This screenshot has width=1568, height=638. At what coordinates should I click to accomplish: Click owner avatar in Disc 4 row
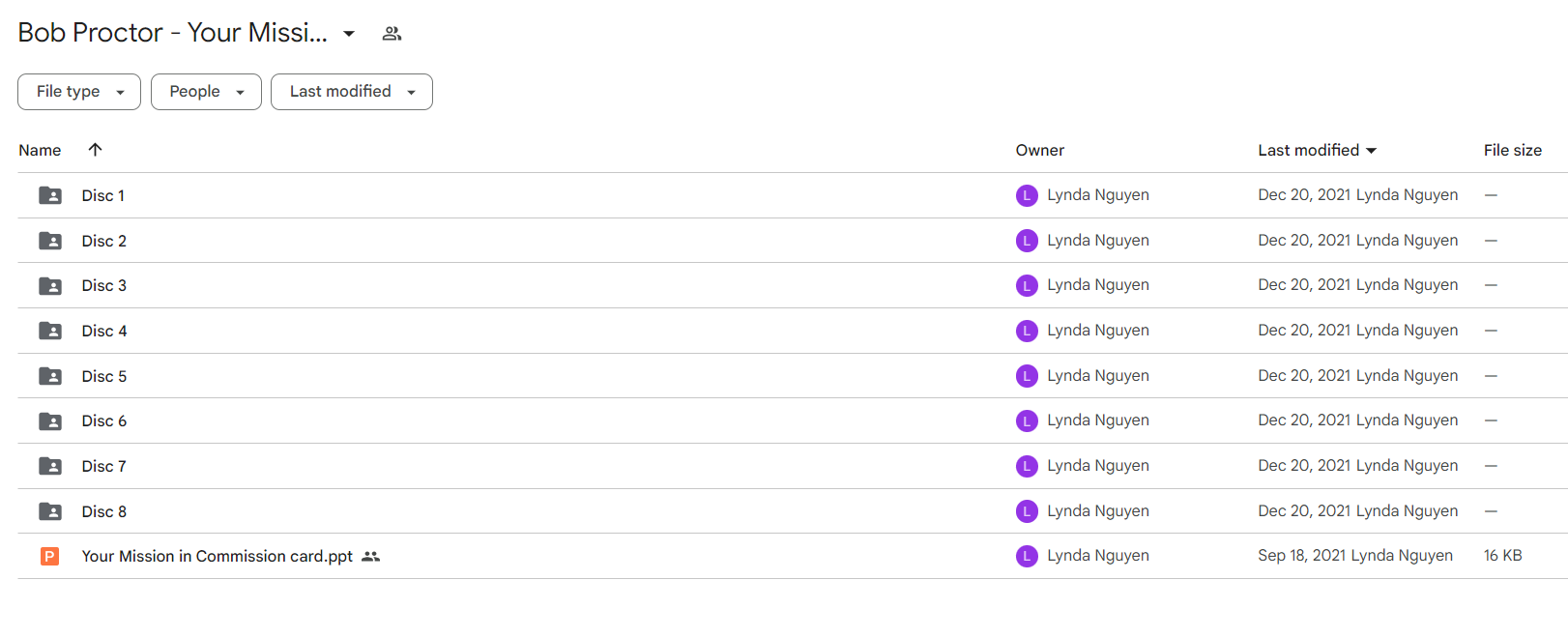point(1027,331)
